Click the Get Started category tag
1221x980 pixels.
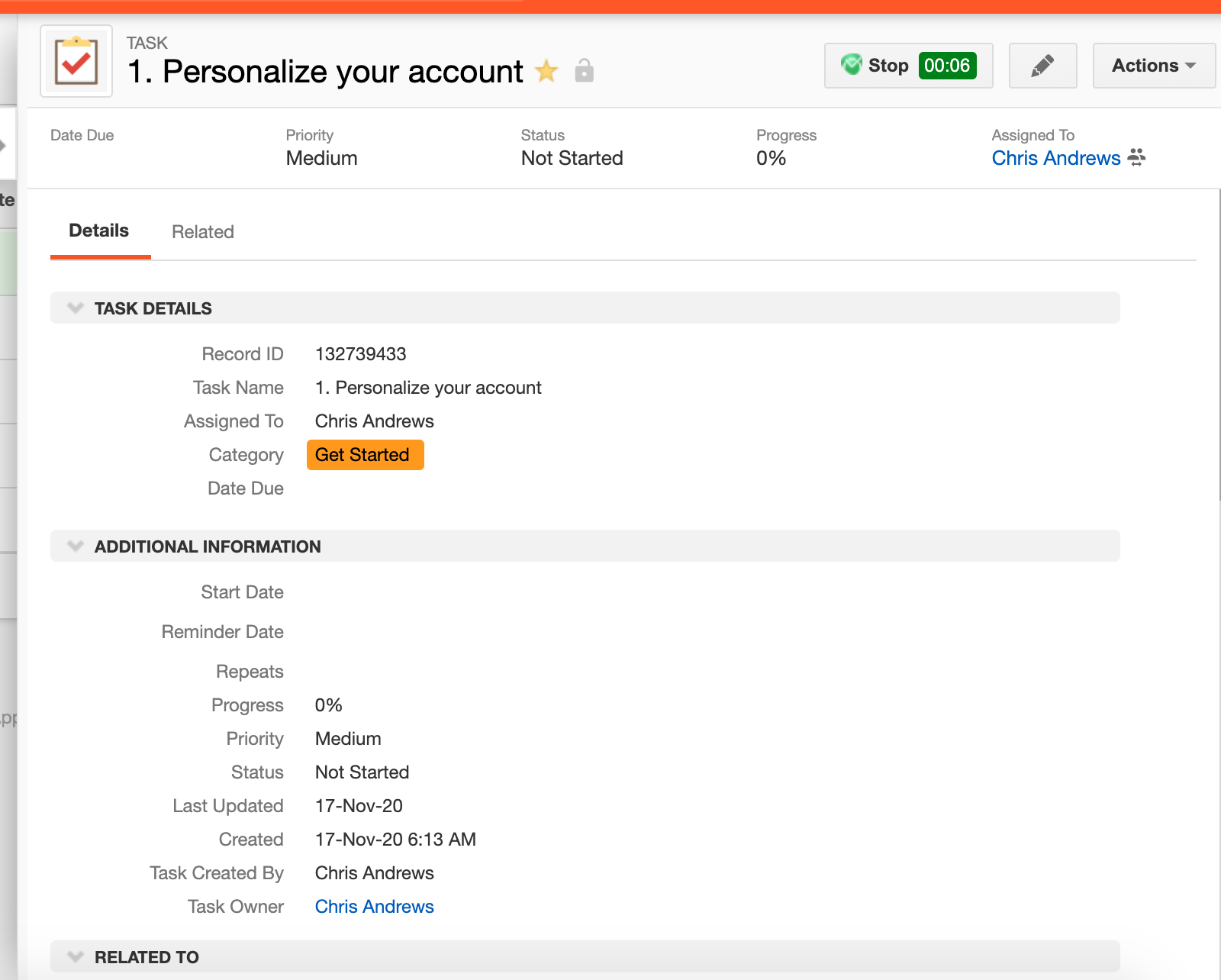(x=365, y=455)
